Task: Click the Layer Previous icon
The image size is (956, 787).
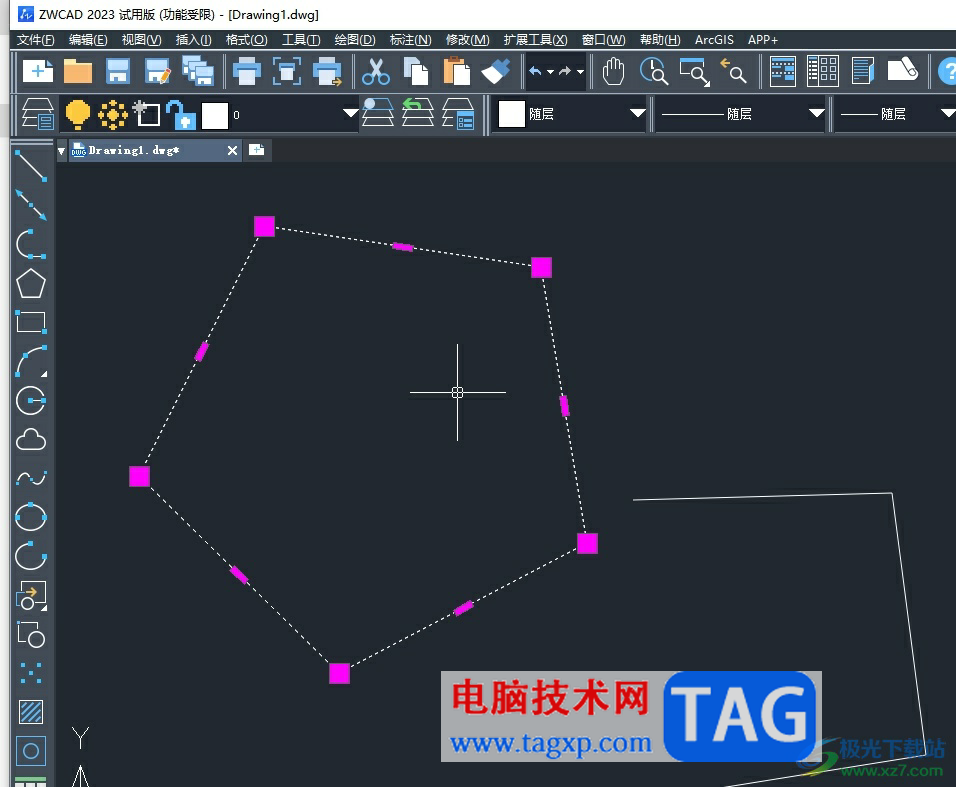Action: tap(418, 112)
